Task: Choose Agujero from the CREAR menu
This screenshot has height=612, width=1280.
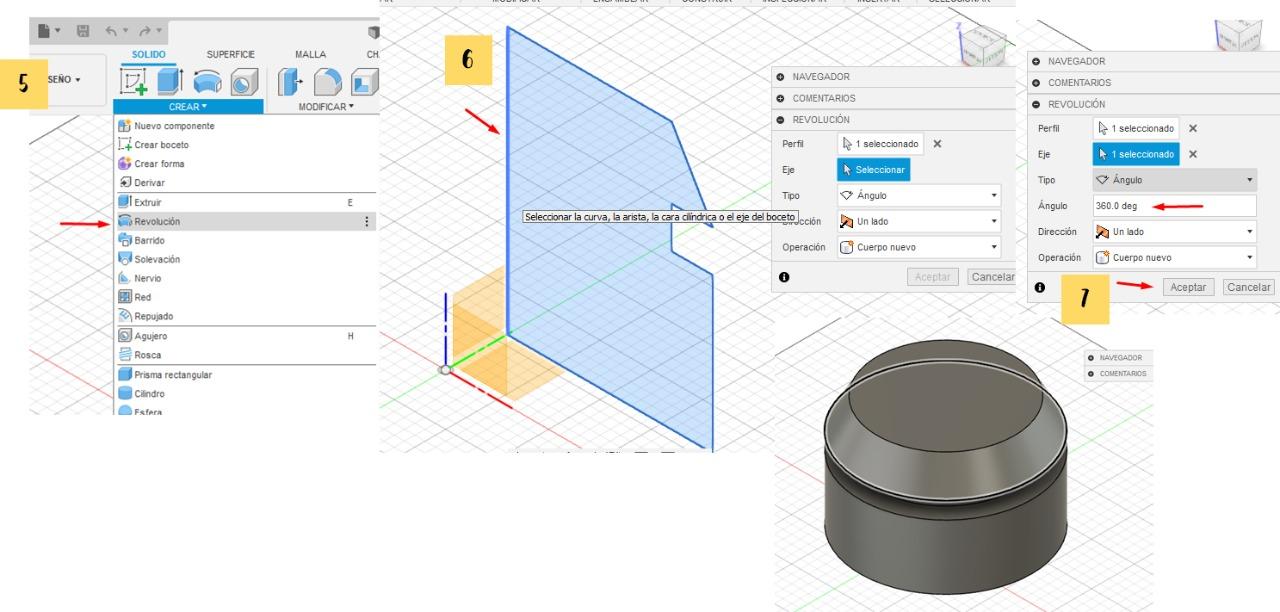Action: coord(245,336)
